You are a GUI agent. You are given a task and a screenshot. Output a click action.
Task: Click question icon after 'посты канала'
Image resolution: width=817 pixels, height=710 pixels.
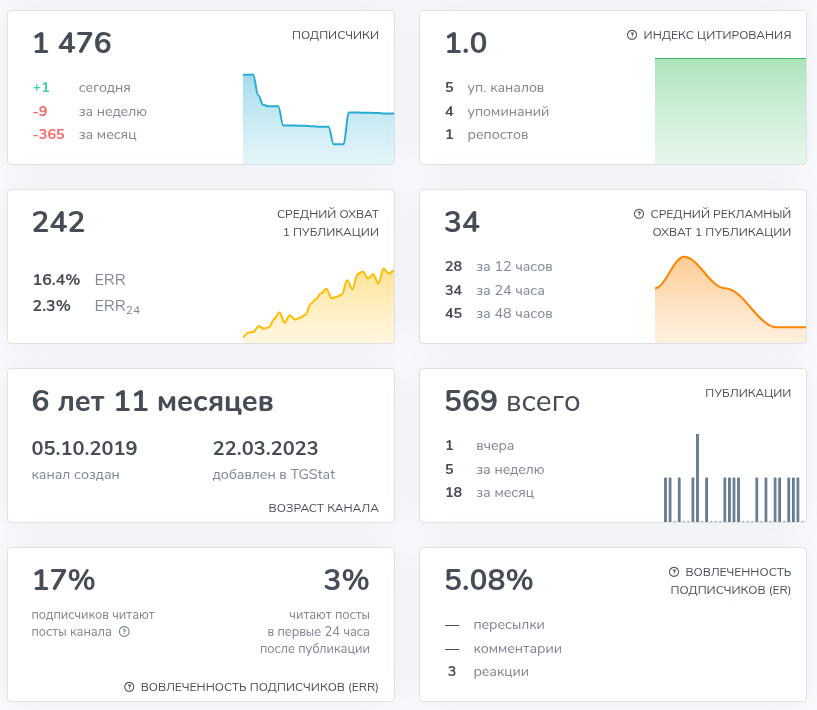coord(124,632)
